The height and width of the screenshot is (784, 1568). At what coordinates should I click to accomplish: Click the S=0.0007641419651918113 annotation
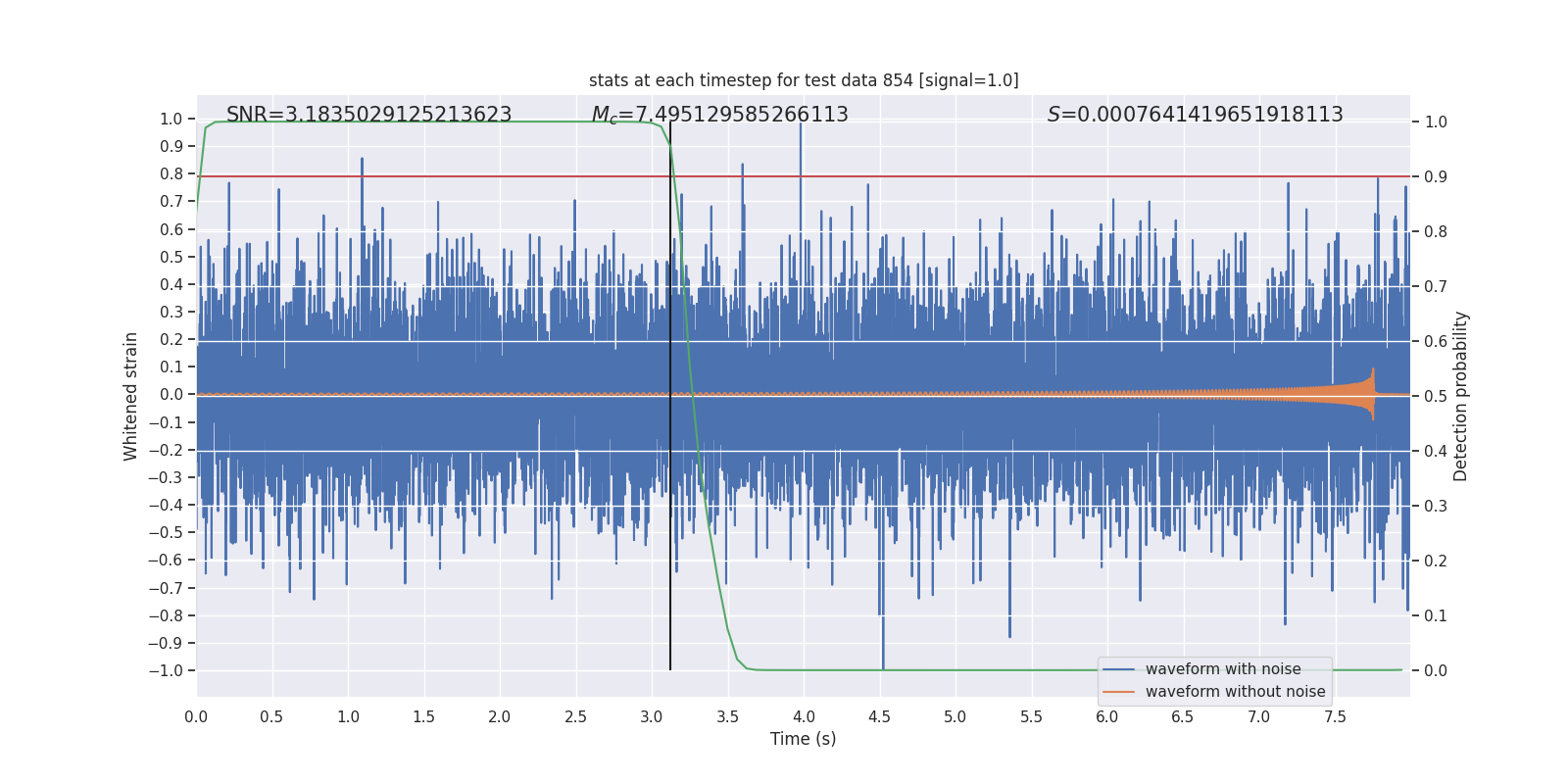(x=1196, y=115)
